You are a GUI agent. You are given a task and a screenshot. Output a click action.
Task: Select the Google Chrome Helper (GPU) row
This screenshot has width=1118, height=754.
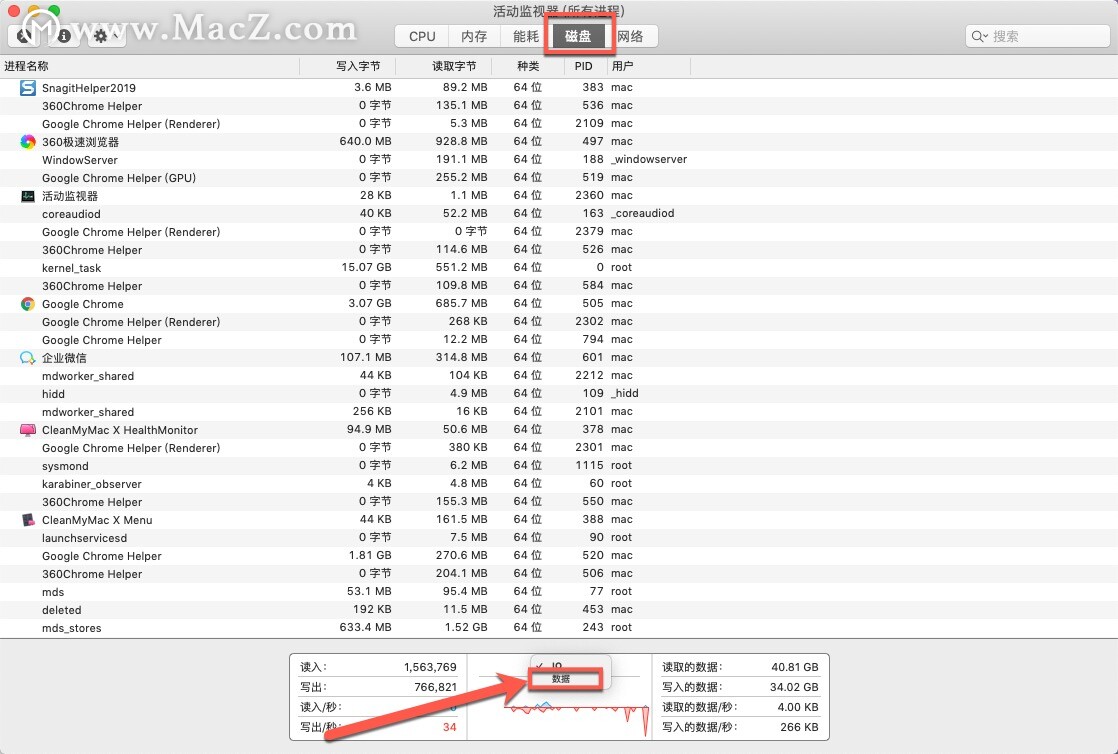point(559,178)
